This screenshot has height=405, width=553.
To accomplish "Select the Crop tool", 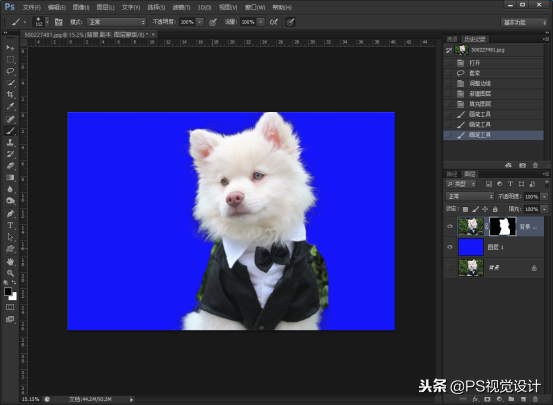I will click(x=10, y=95).
